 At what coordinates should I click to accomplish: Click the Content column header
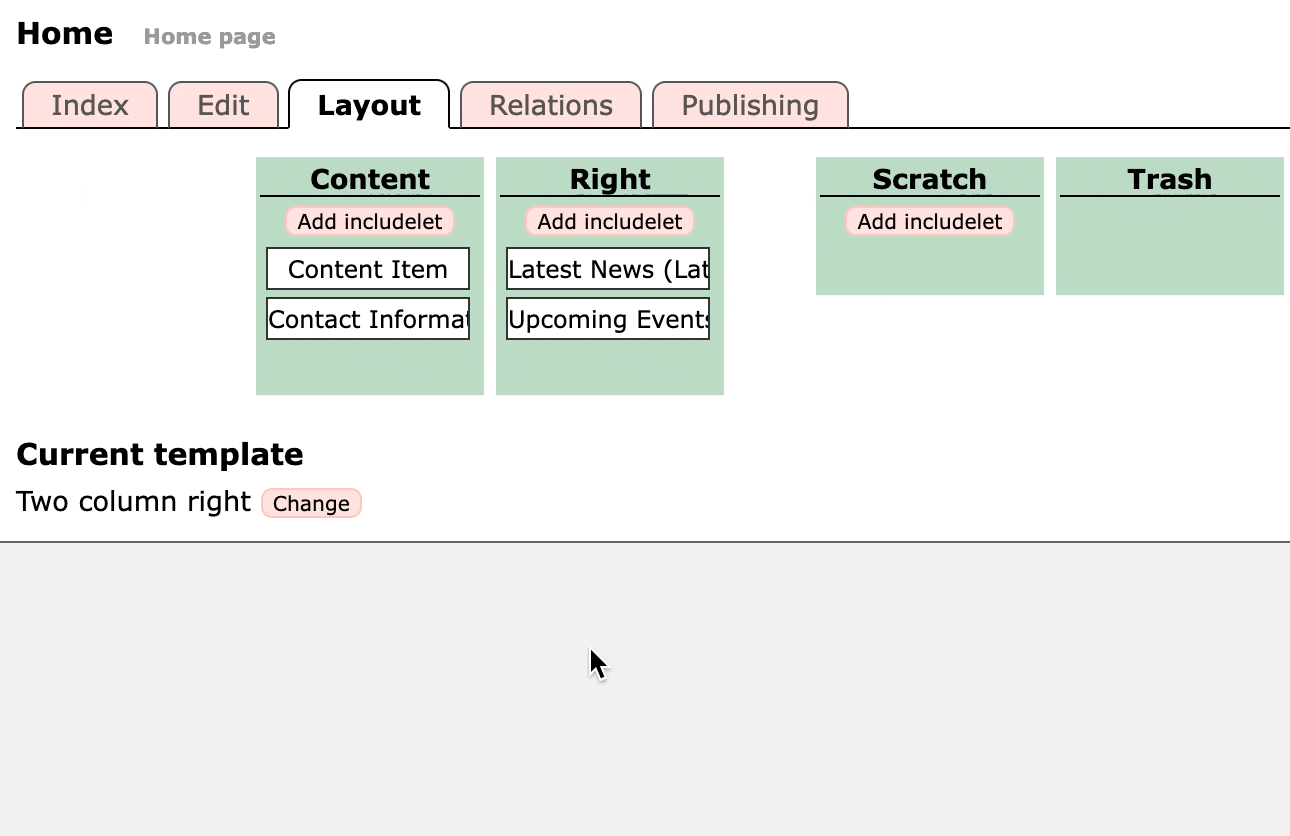[x=369, y=178]
